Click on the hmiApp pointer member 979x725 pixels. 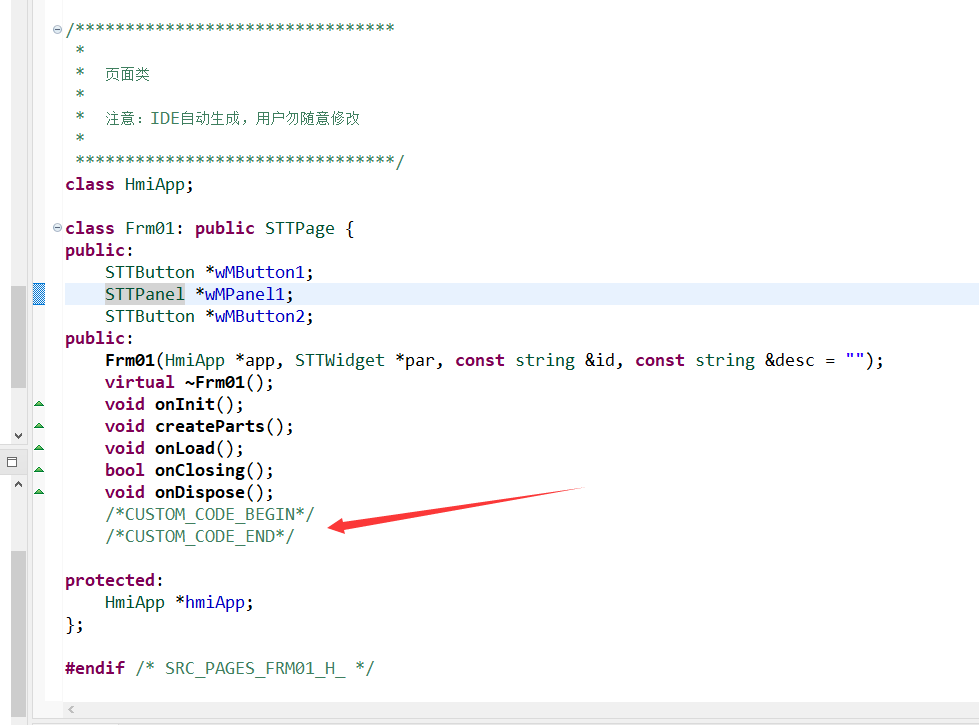215,602
